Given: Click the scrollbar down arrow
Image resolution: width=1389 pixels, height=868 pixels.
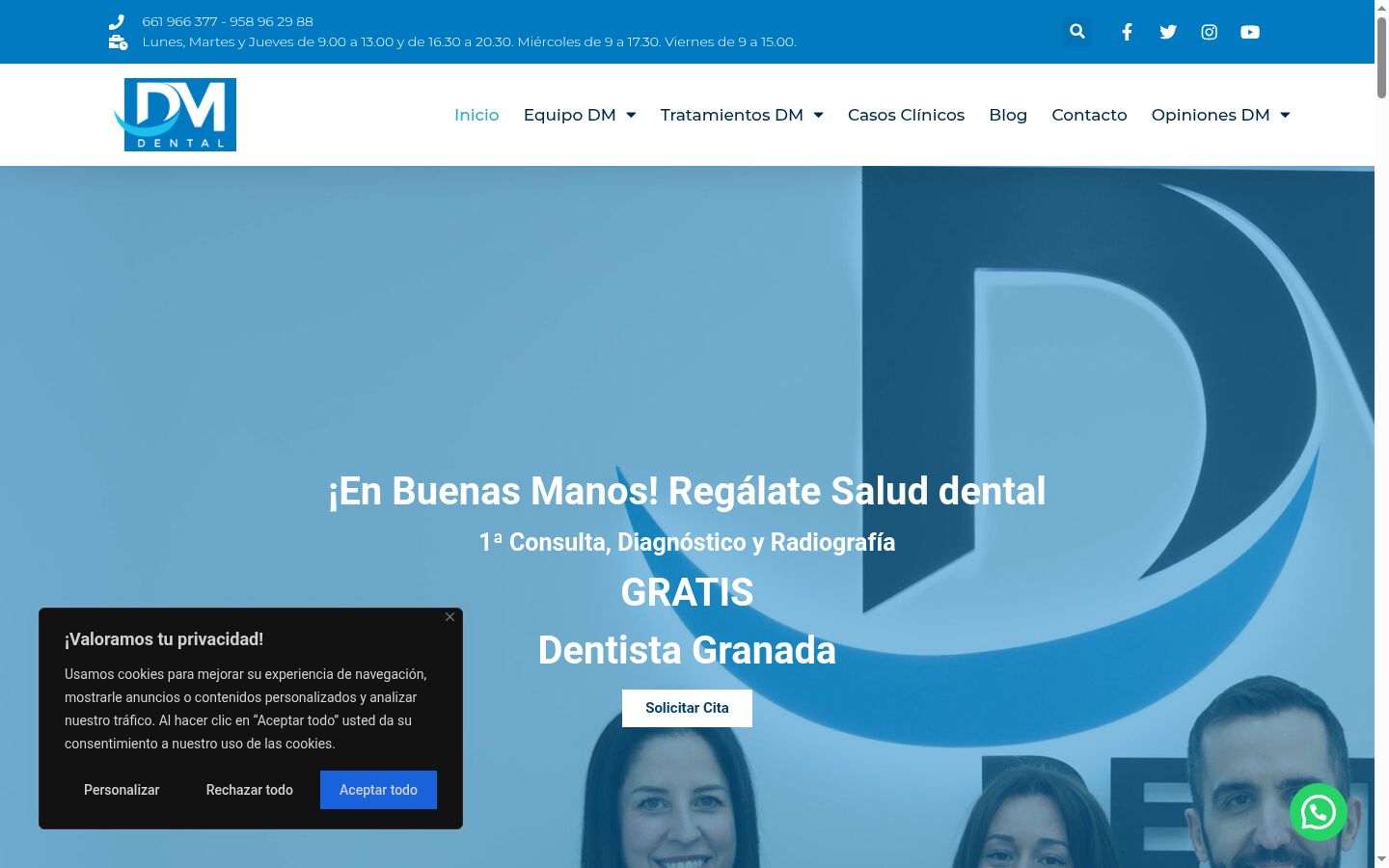Looking at the screenshot, I should click(1381, 858).
